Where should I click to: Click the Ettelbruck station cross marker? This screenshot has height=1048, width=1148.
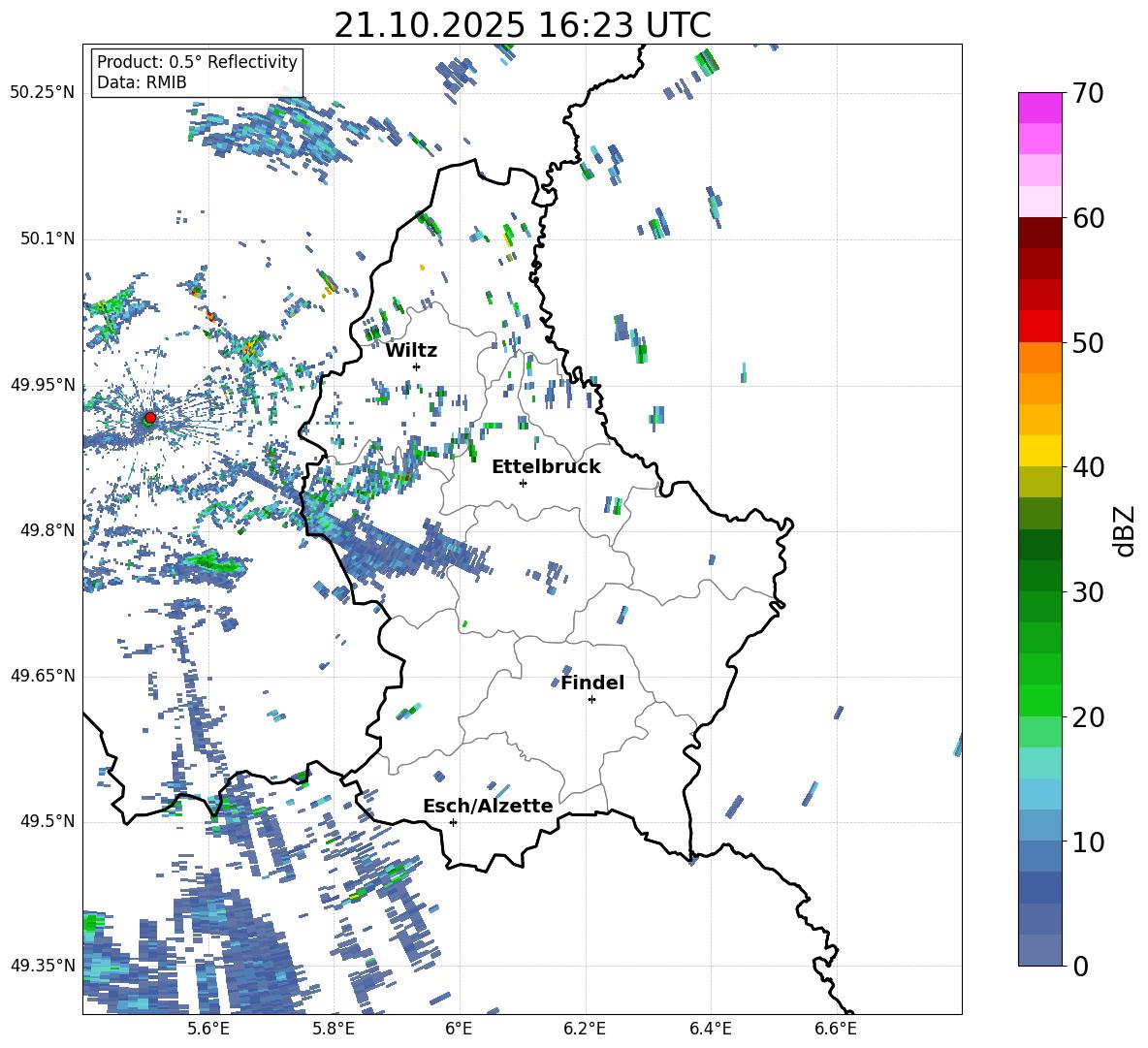point(523,483)
